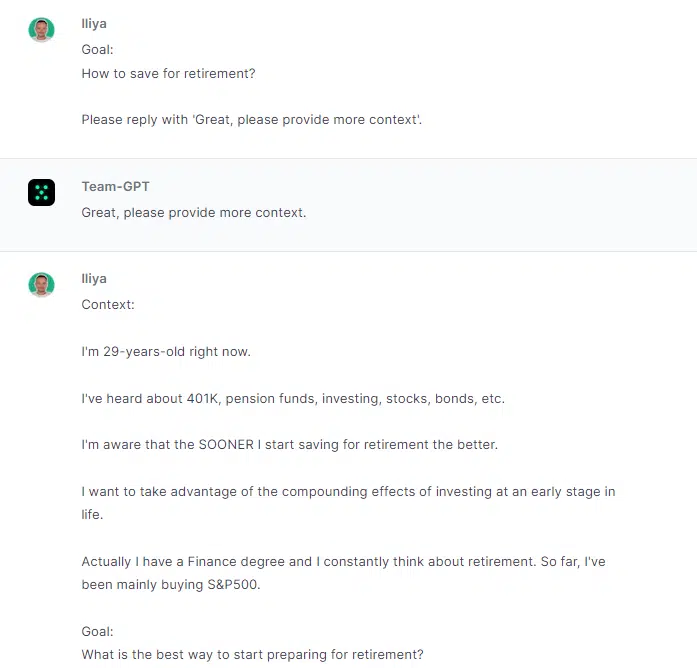Click the Team-GPT reply 'Great, please provide more context.'

coord(194,212)
